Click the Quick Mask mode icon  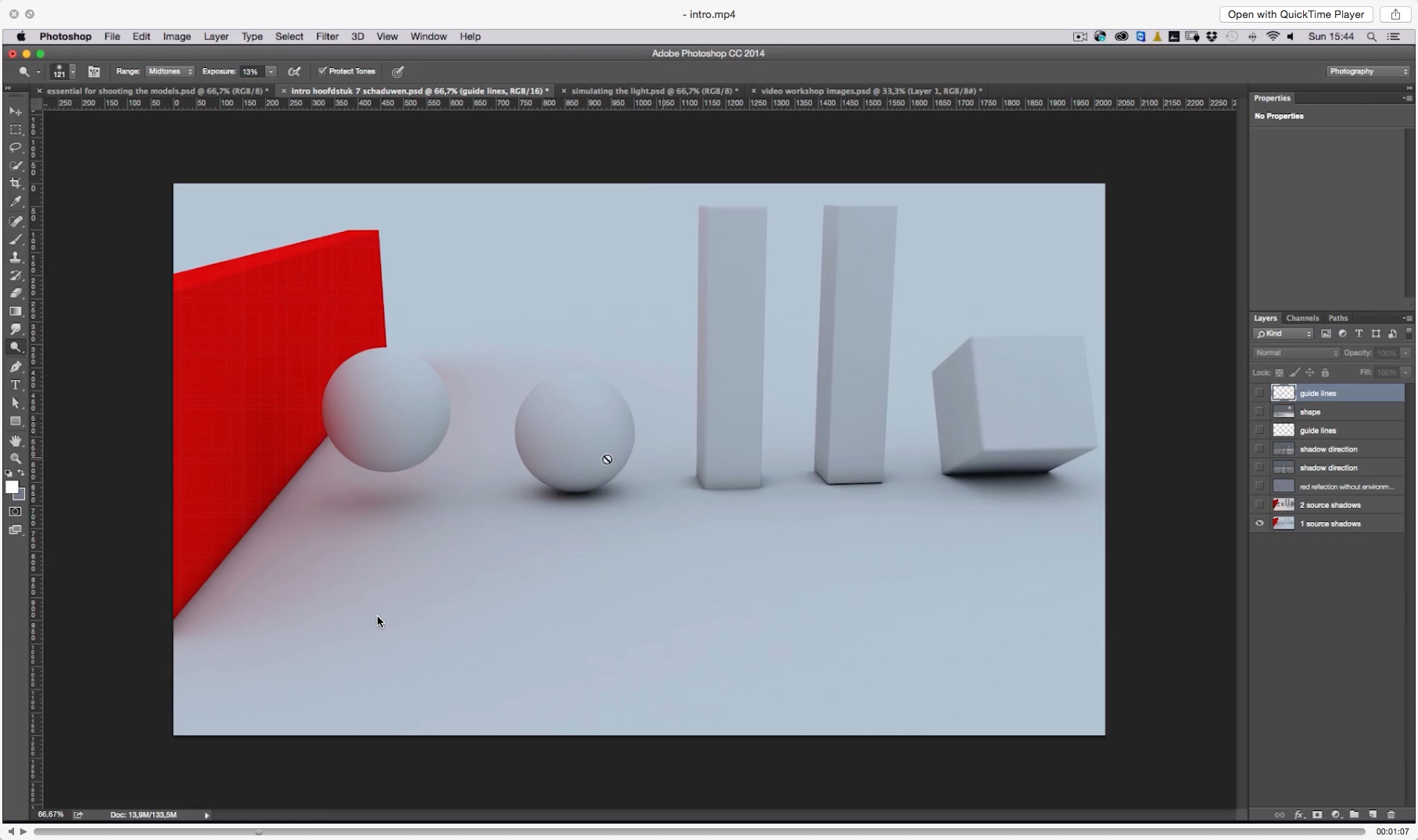click(16, 512)
